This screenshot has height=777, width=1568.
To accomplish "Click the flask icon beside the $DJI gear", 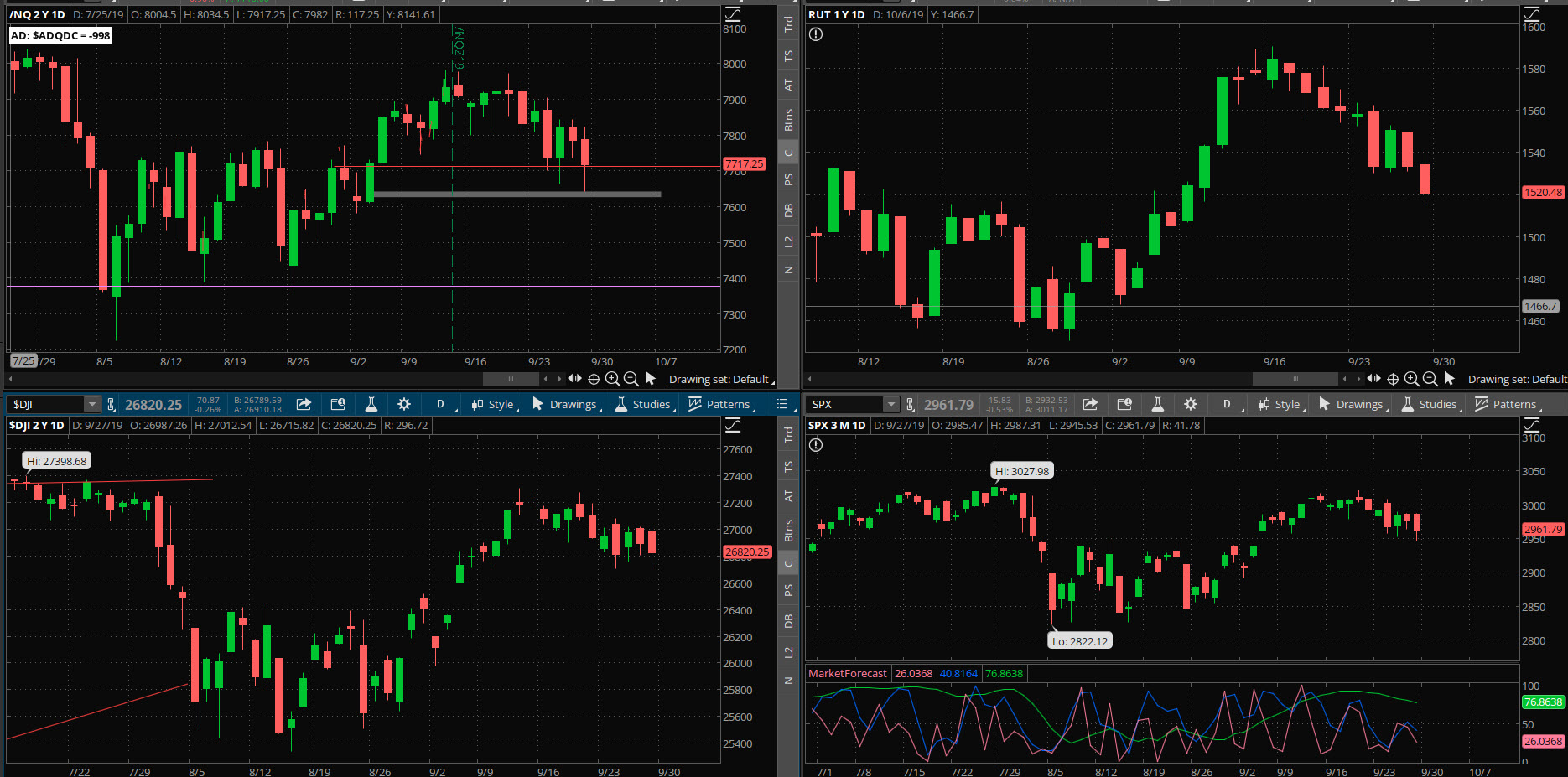I will (371, 404).
